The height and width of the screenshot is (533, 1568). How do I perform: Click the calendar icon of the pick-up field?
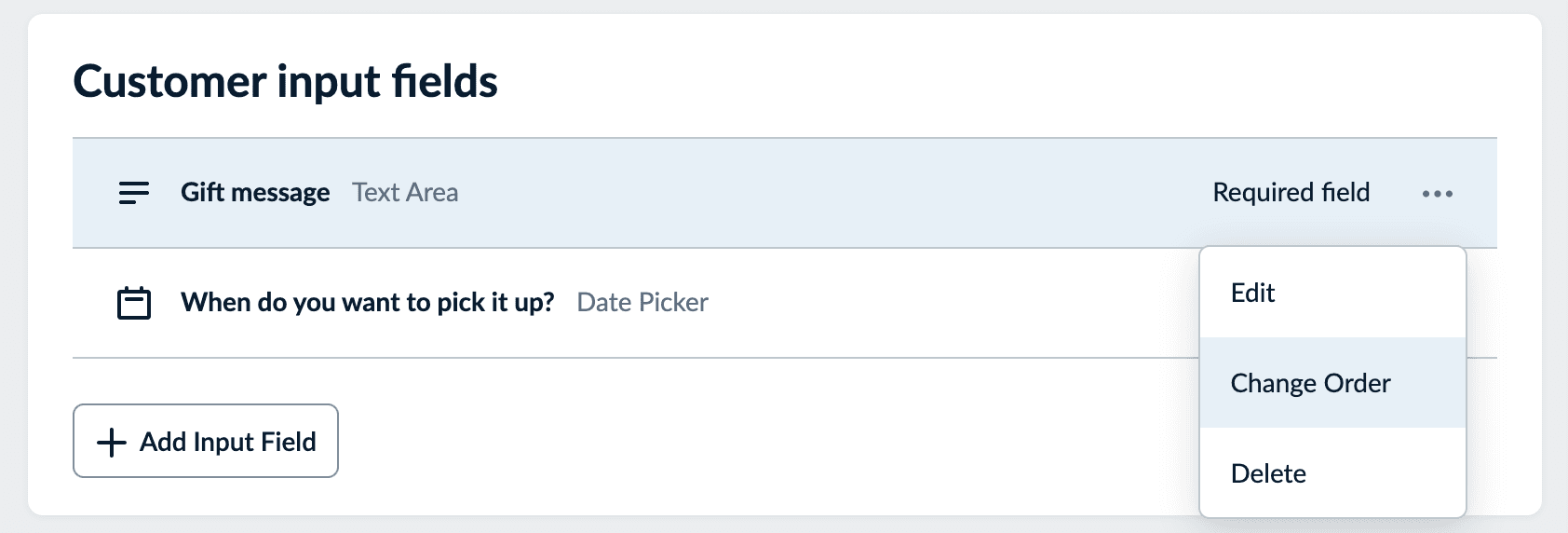pyautogui.click(x=134, y=303)
